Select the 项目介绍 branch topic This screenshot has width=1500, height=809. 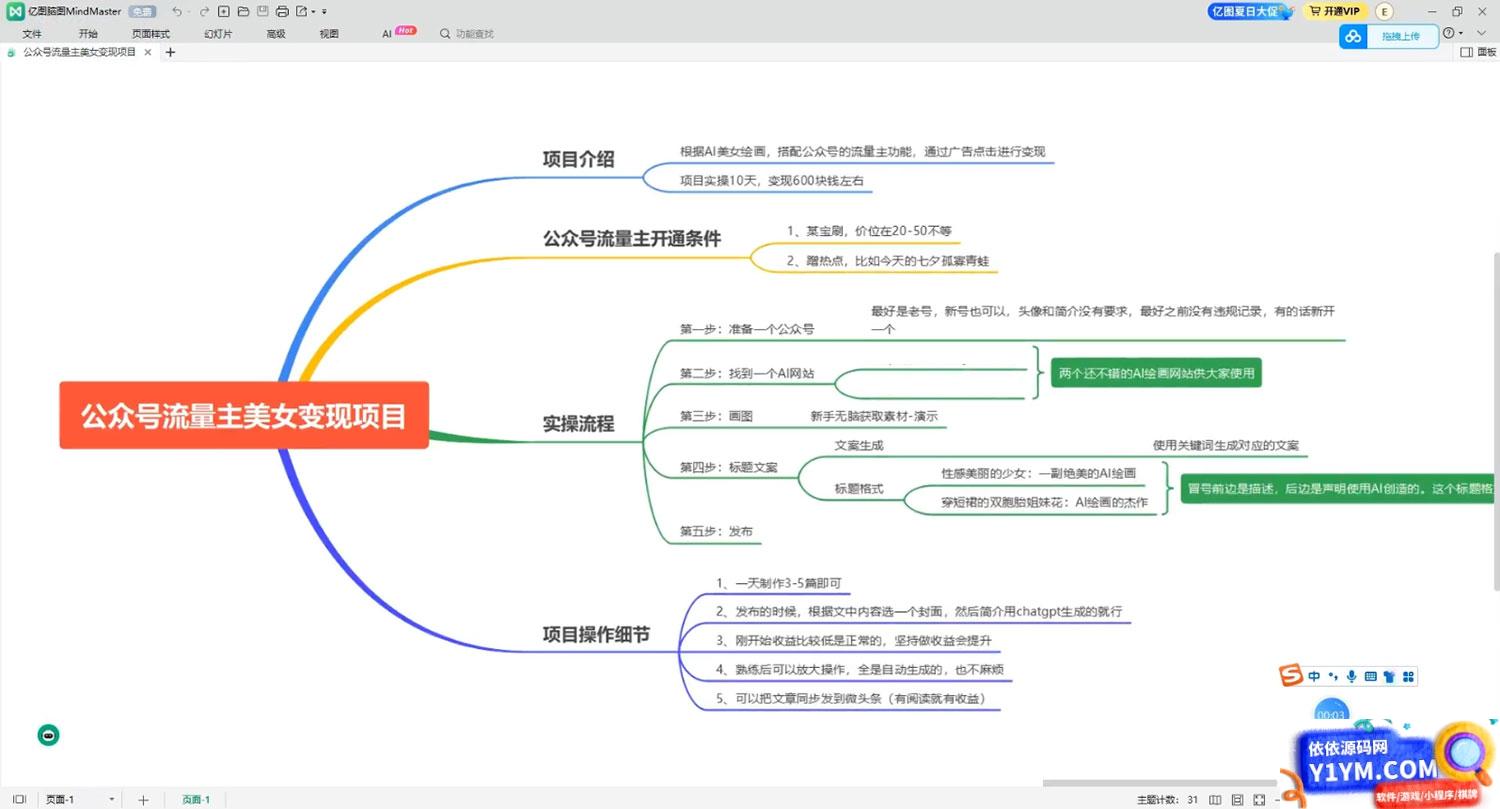point(578,159)
